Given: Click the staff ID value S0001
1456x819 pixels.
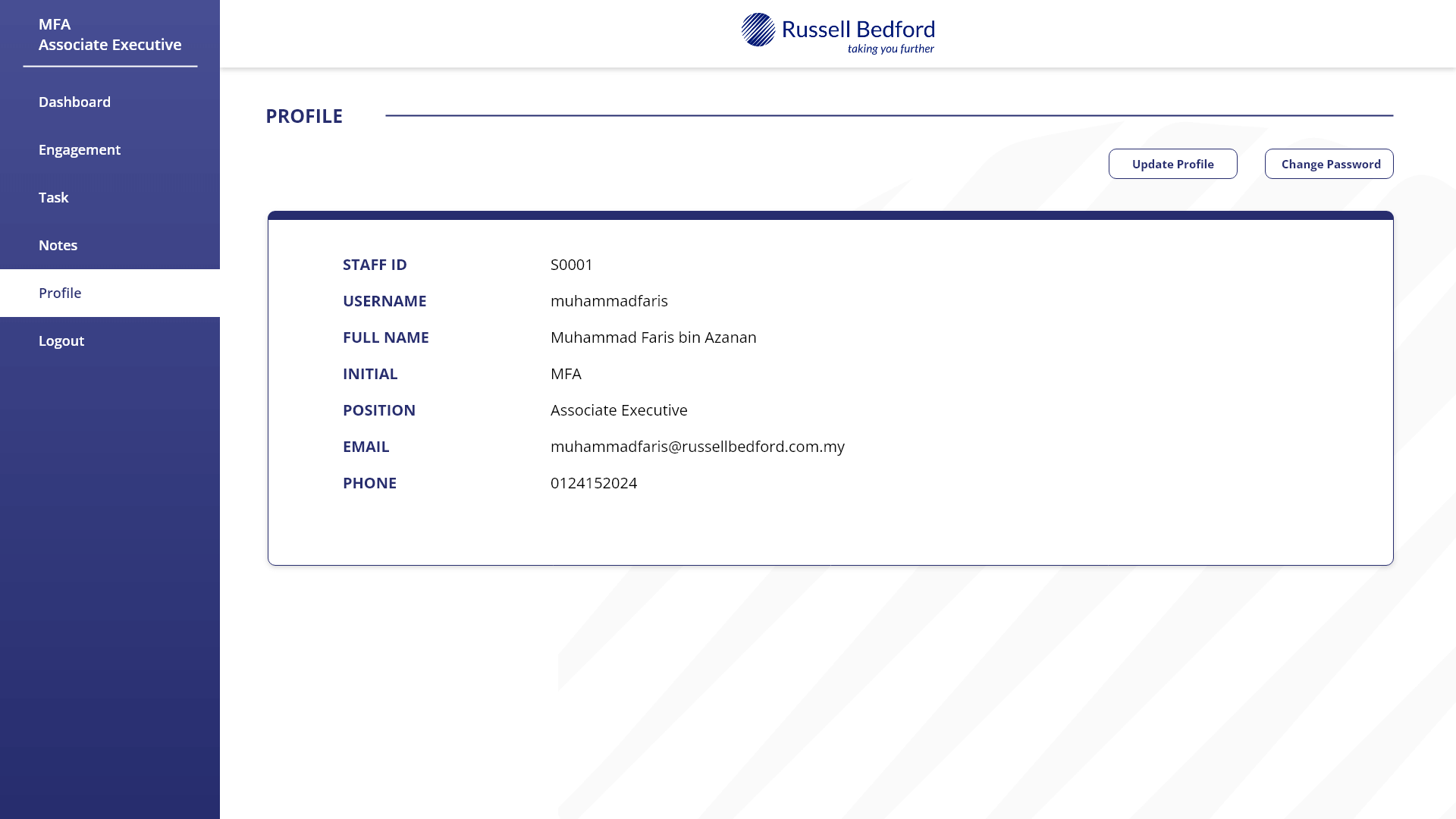Looking at the screenshot, I should (x=570, y=265).
